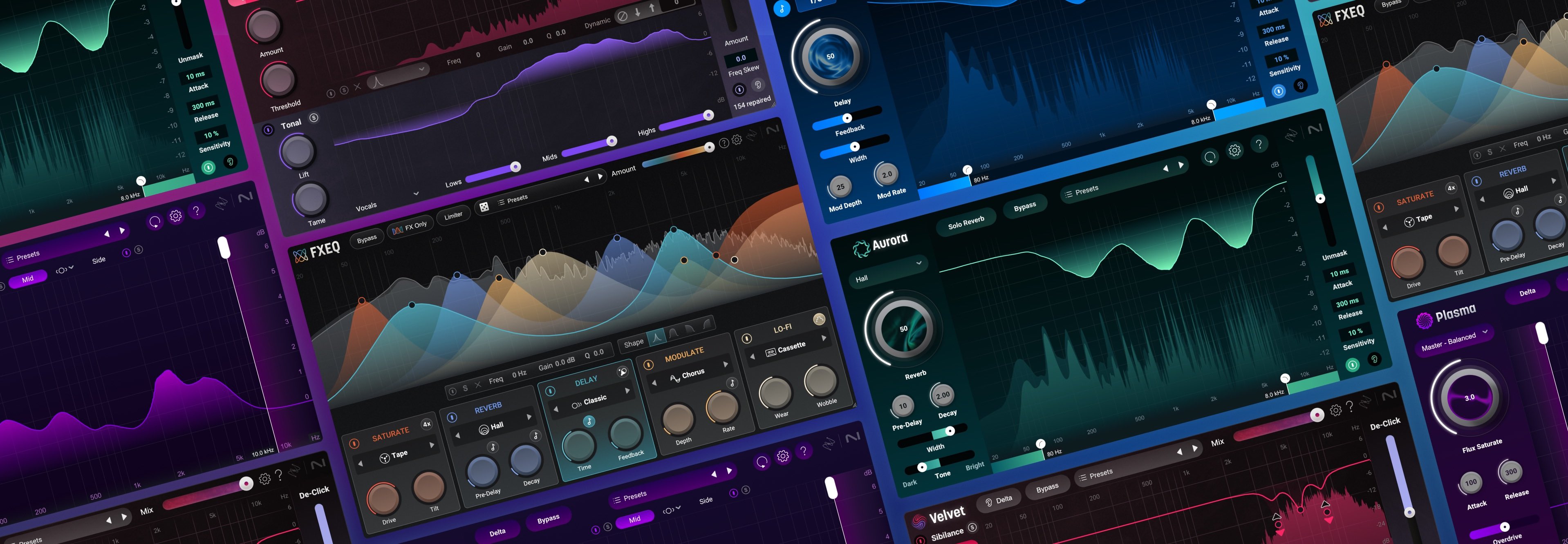Click the Bypass button in Aurora
This screenshot has width=1568, height=544.
pyautogui.click(x=1024, y=207)
